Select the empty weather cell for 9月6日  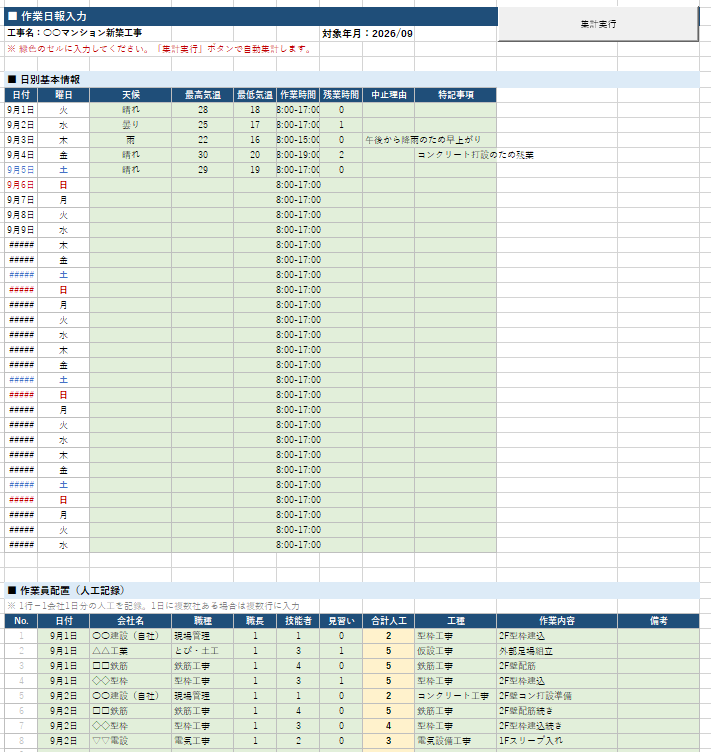click(130, 185)
